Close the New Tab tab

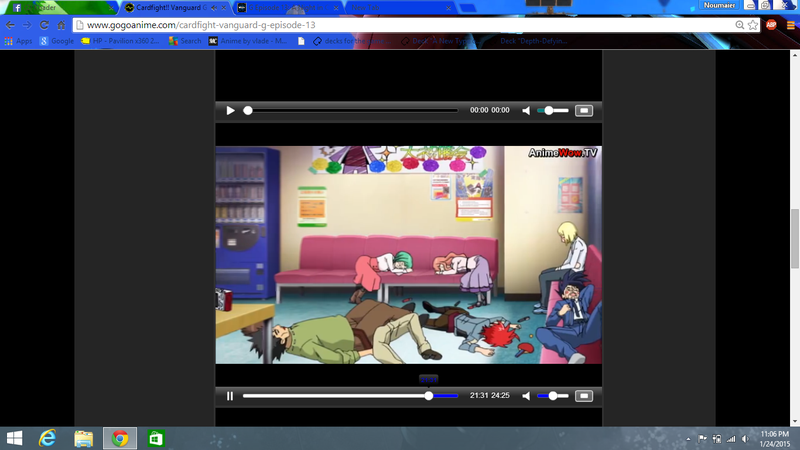448,8
